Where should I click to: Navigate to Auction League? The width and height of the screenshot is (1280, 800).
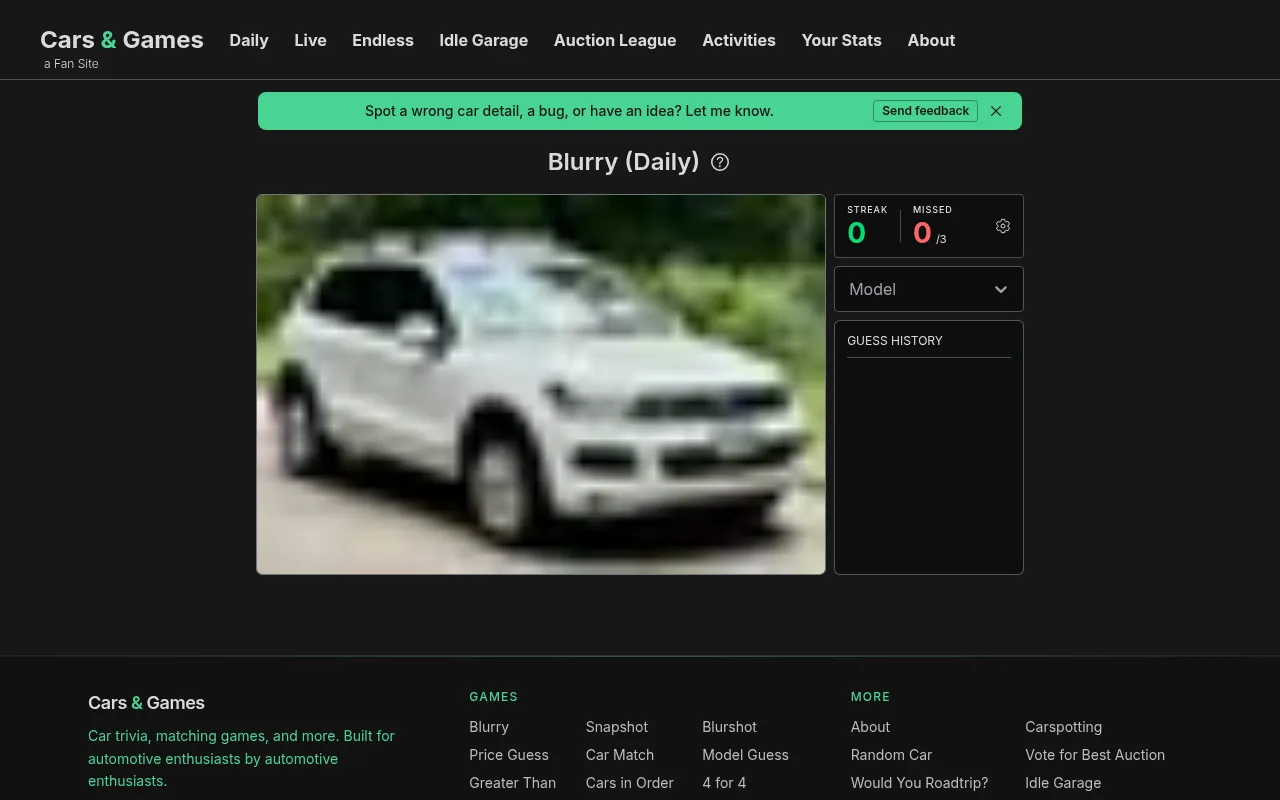click(615, 40)
